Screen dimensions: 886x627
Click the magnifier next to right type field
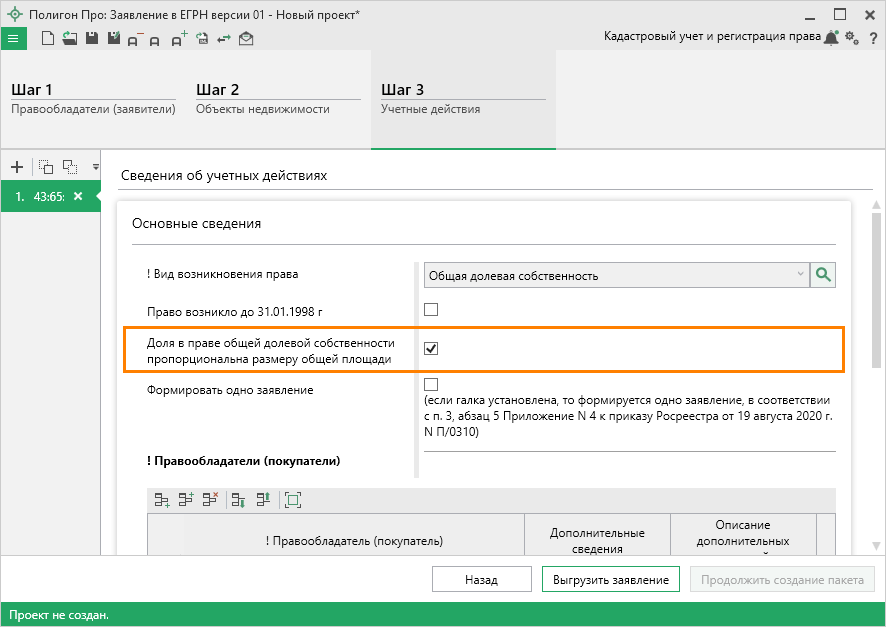823,275
